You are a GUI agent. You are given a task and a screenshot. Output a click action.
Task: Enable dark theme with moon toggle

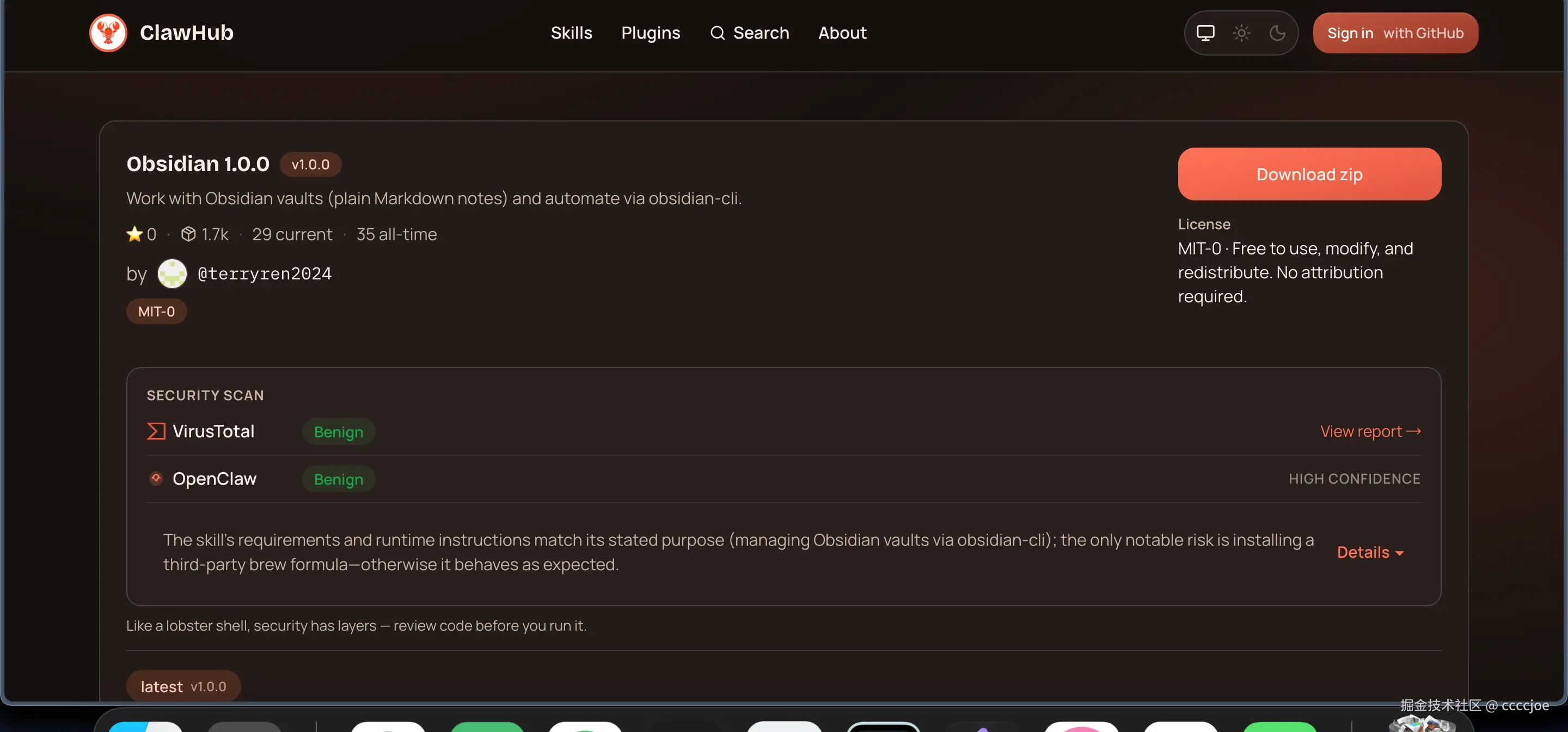(x=1277, y=33)
